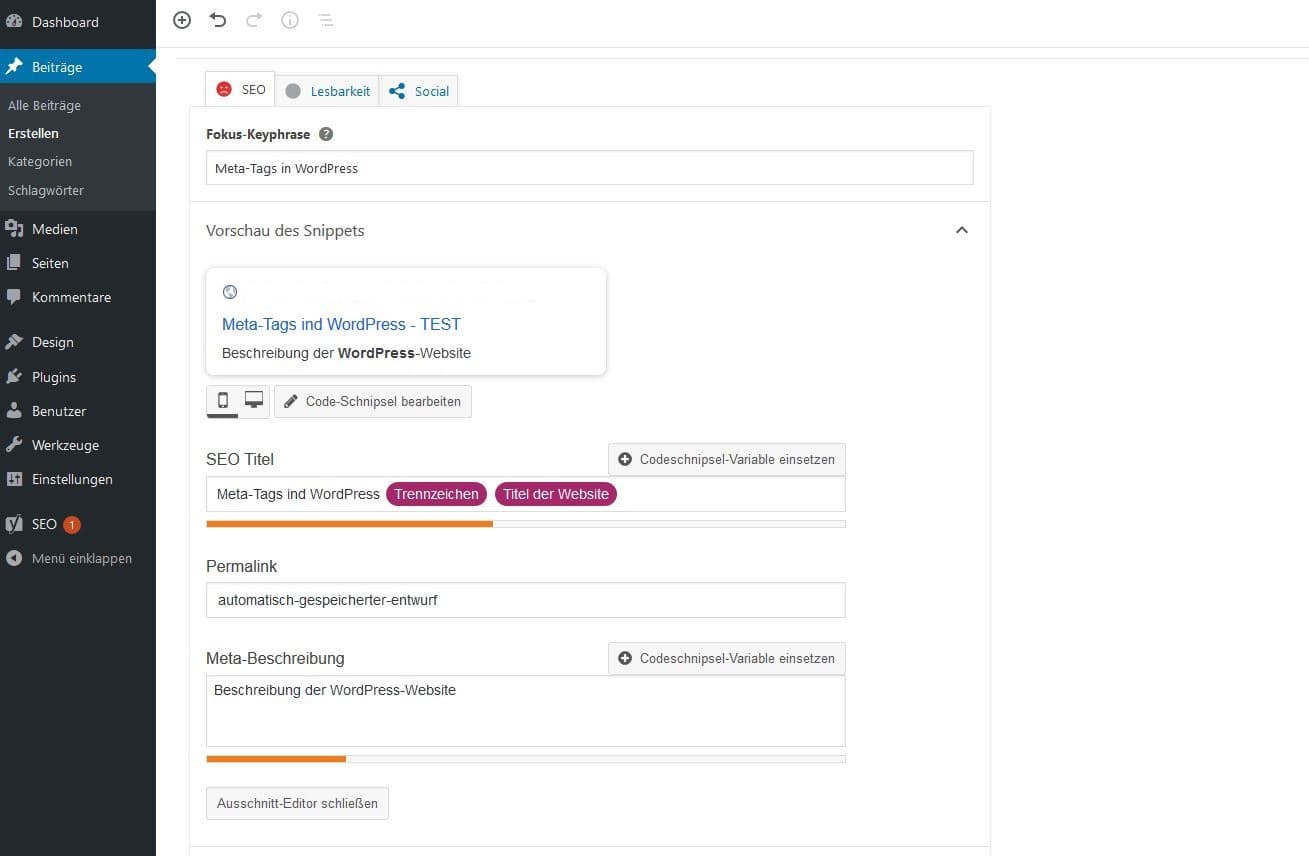
Task: Click the Vorschau des Snippets heading text
Action: tap(285, 230)
